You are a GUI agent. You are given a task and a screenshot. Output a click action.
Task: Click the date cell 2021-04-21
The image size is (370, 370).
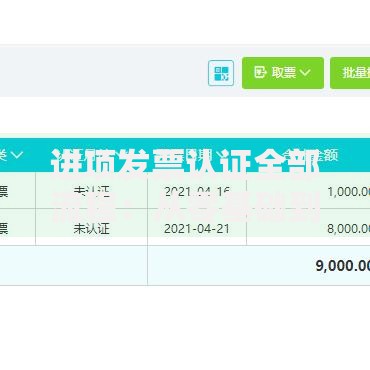[x=197, y=229]
